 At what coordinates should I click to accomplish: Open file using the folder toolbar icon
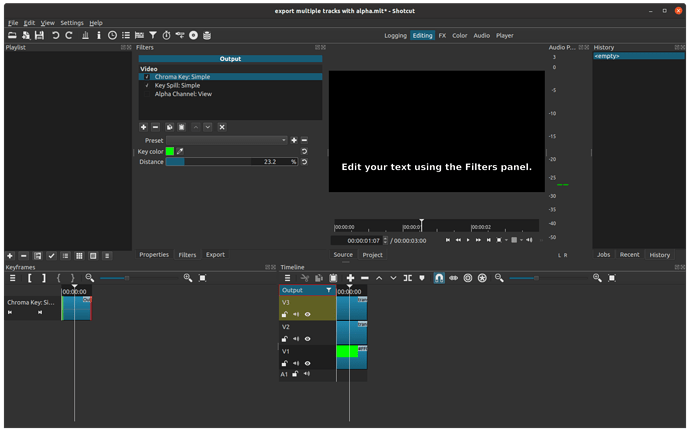pyautogui.click(x=12, y=35)
